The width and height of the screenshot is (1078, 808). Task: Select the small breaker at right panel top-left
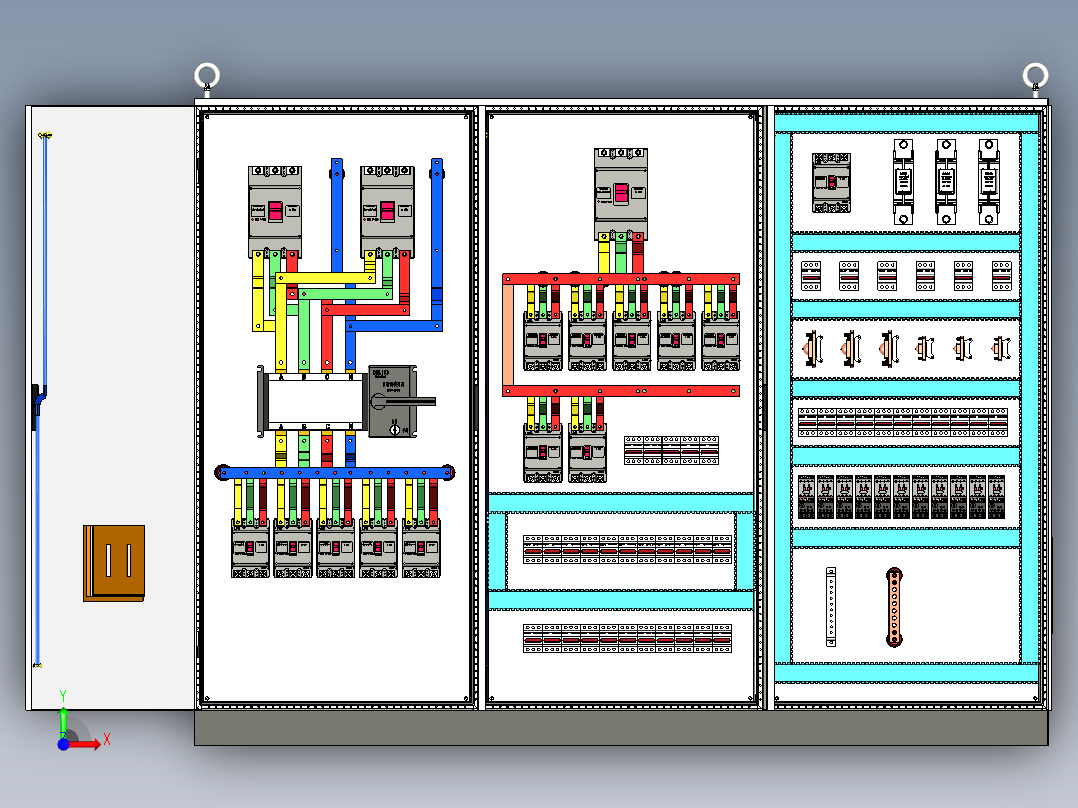831,183
